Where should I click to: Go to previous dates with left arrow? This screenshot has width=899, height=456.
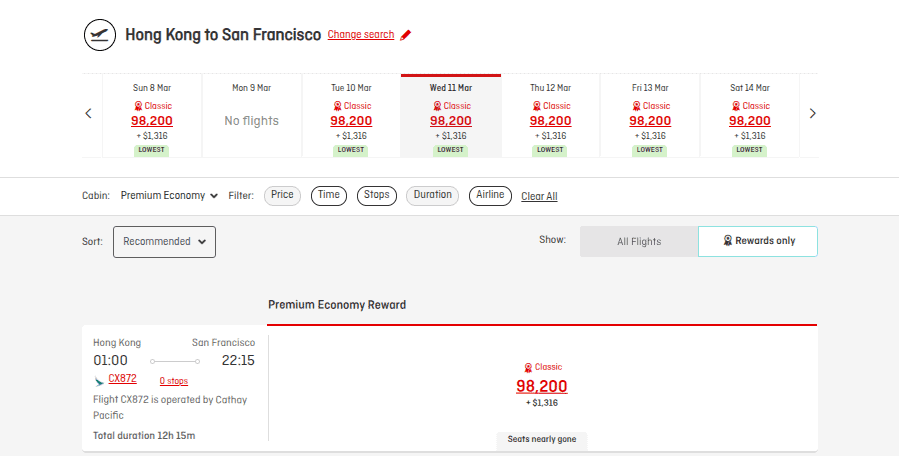[88, 114]
